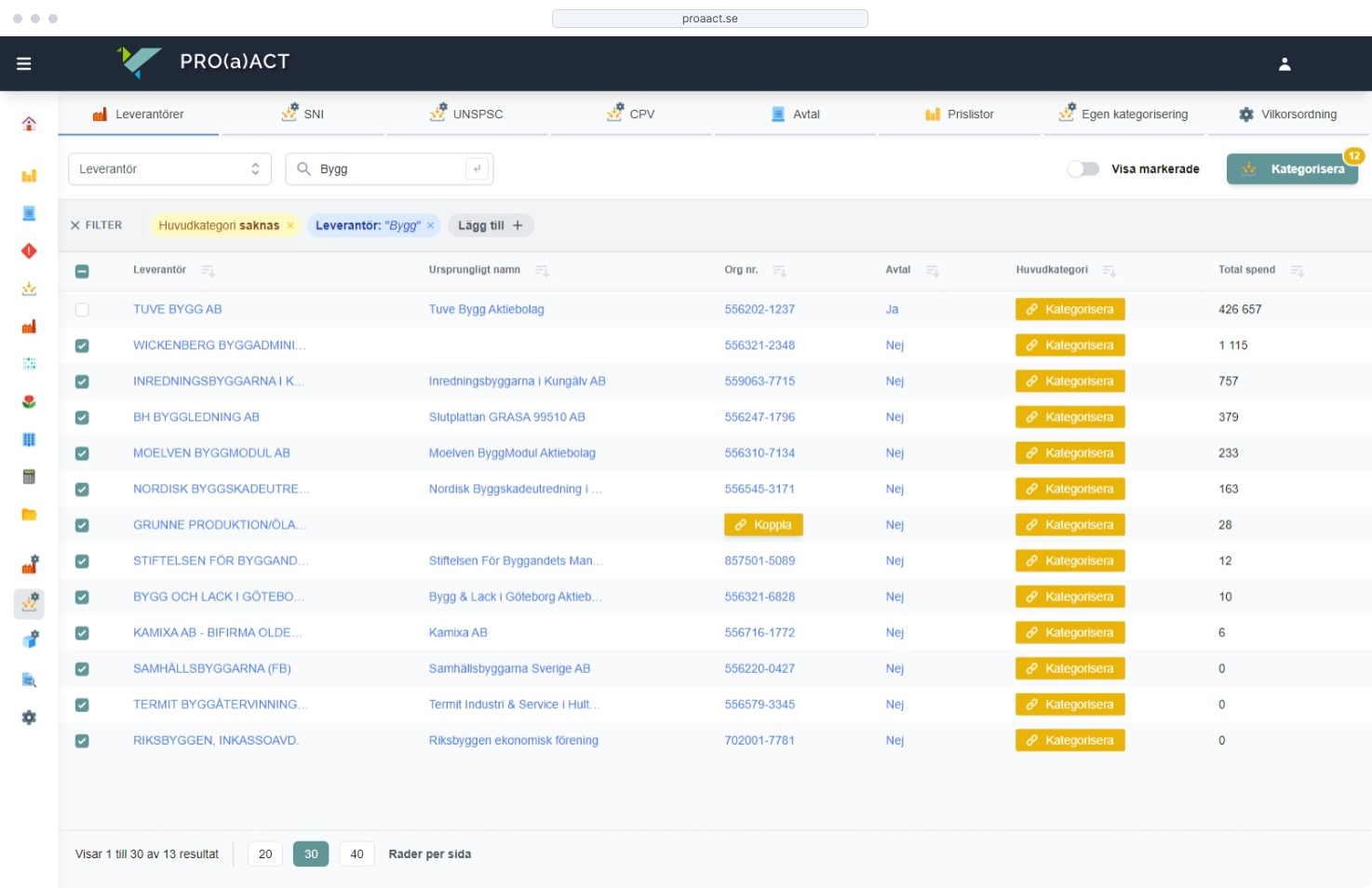
Task: Switch to the Leverantörer tab
Action: 138,114
